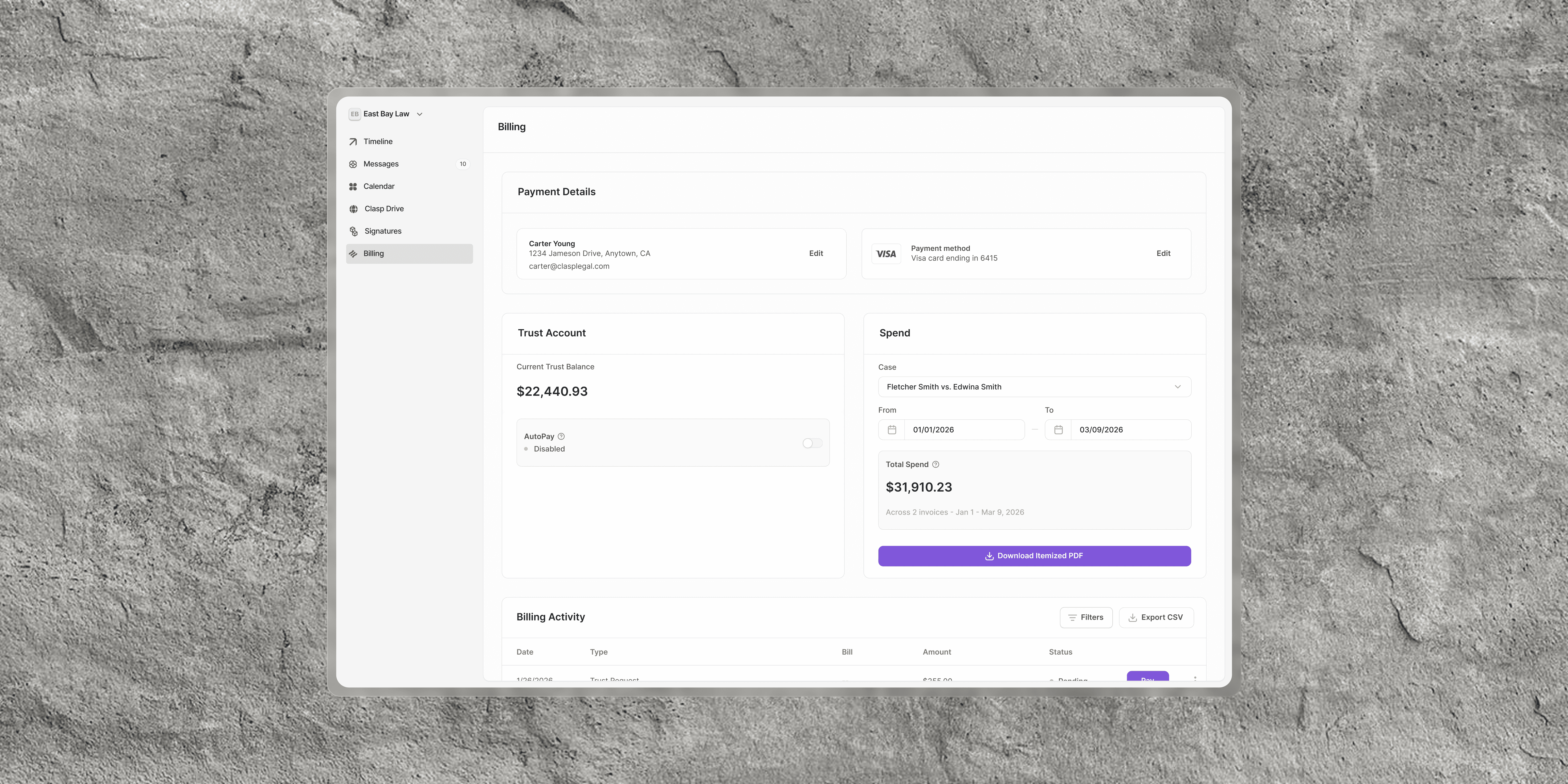
Task: Click the Visa card logo
Action: coord(886,254)
